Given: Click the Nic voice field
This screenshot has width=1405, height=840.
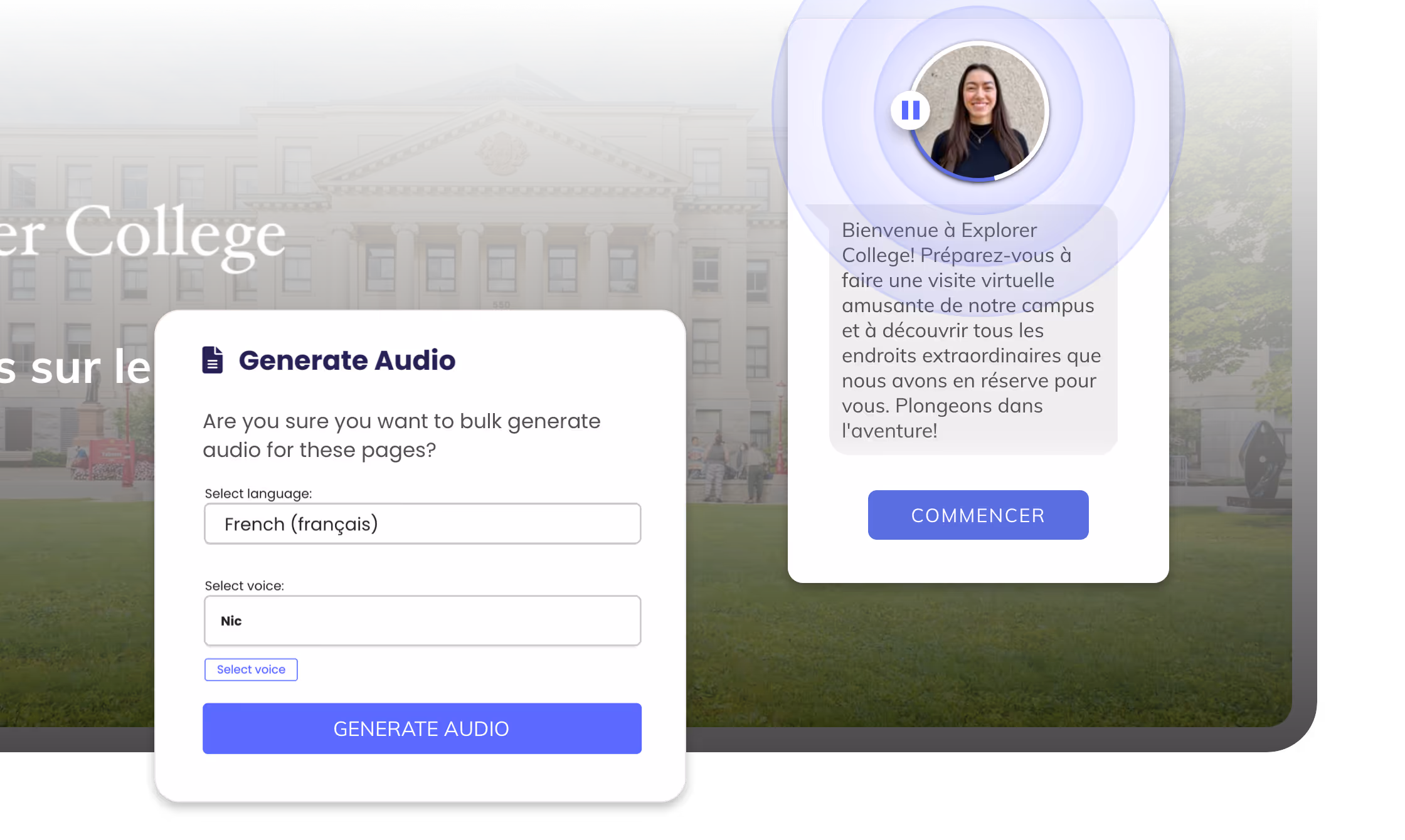Looking at the screenshot, I should (422, 621).
